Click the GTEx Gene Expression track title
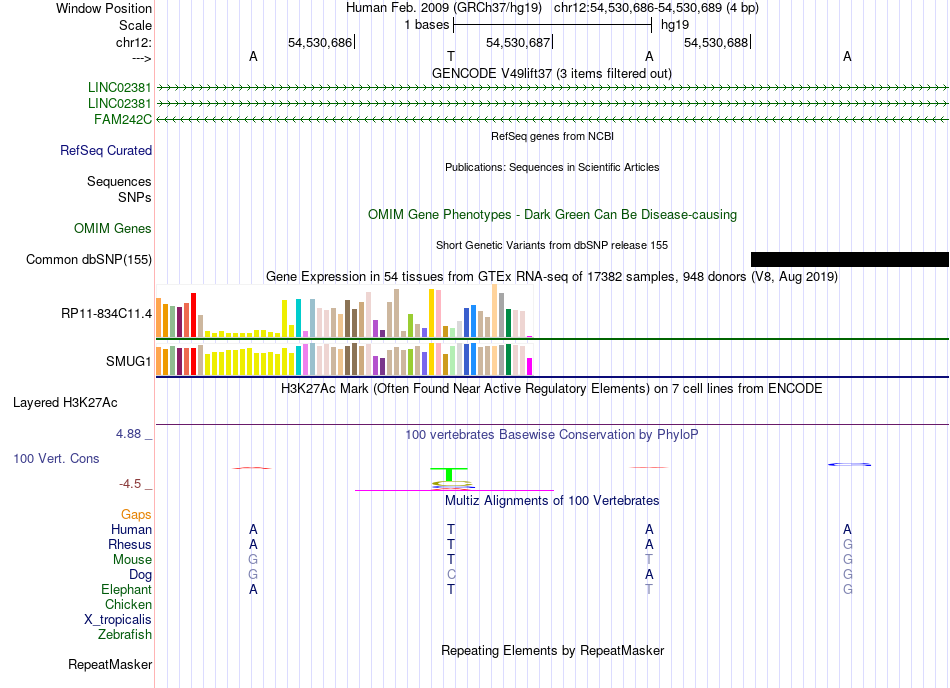 [551, 277]
